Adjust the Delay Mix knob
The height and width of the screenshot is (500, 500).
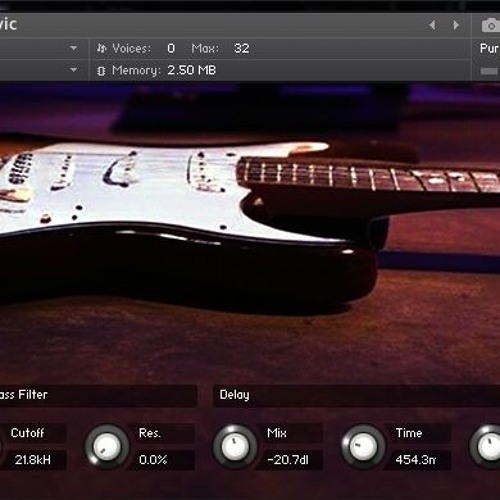click(235, 446)
